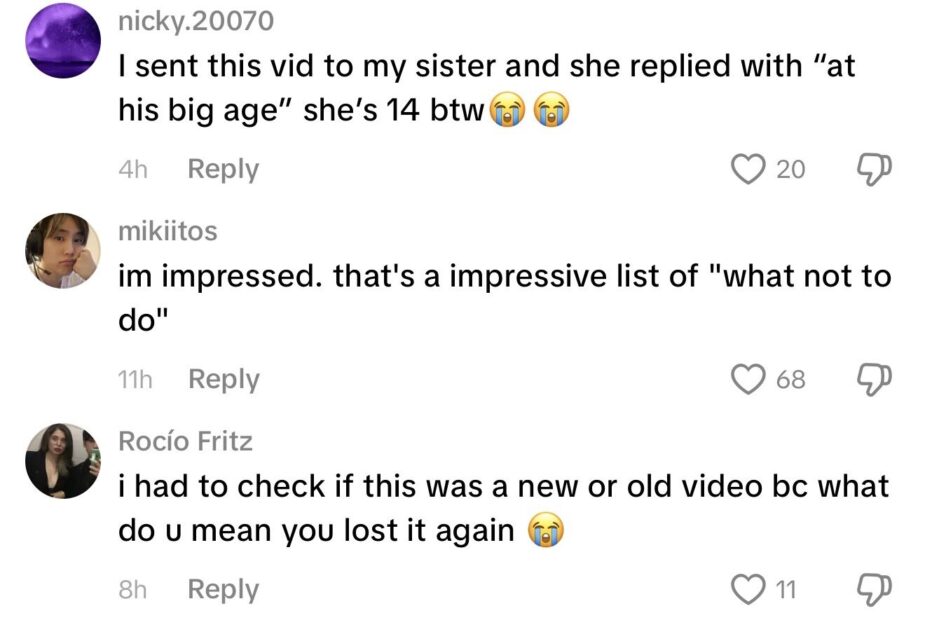The image size is (925, 620).
Task: Click the 11 likes count
Action: 786,590
